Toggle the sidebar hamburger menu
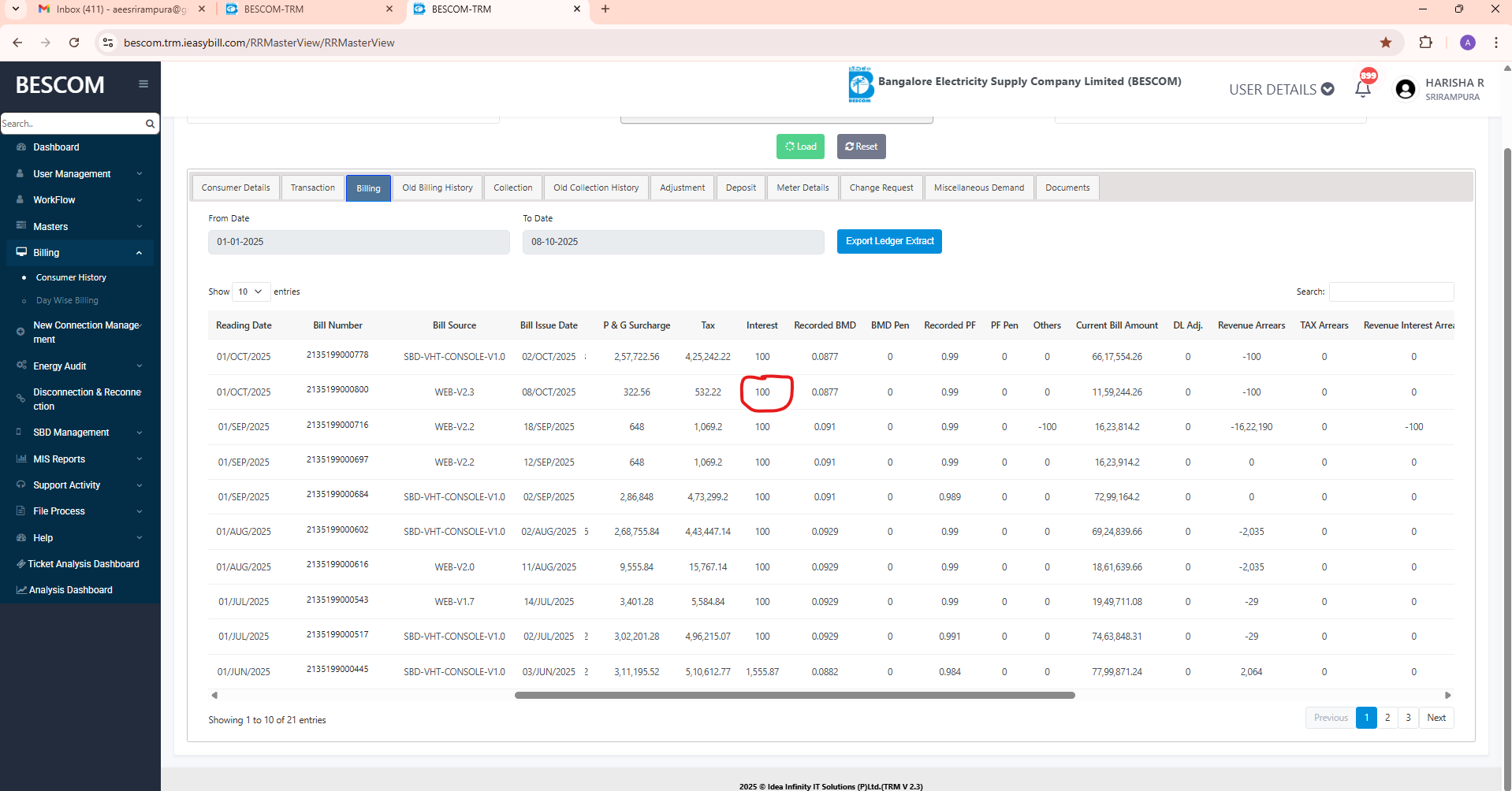 click(x=143, y=84)
